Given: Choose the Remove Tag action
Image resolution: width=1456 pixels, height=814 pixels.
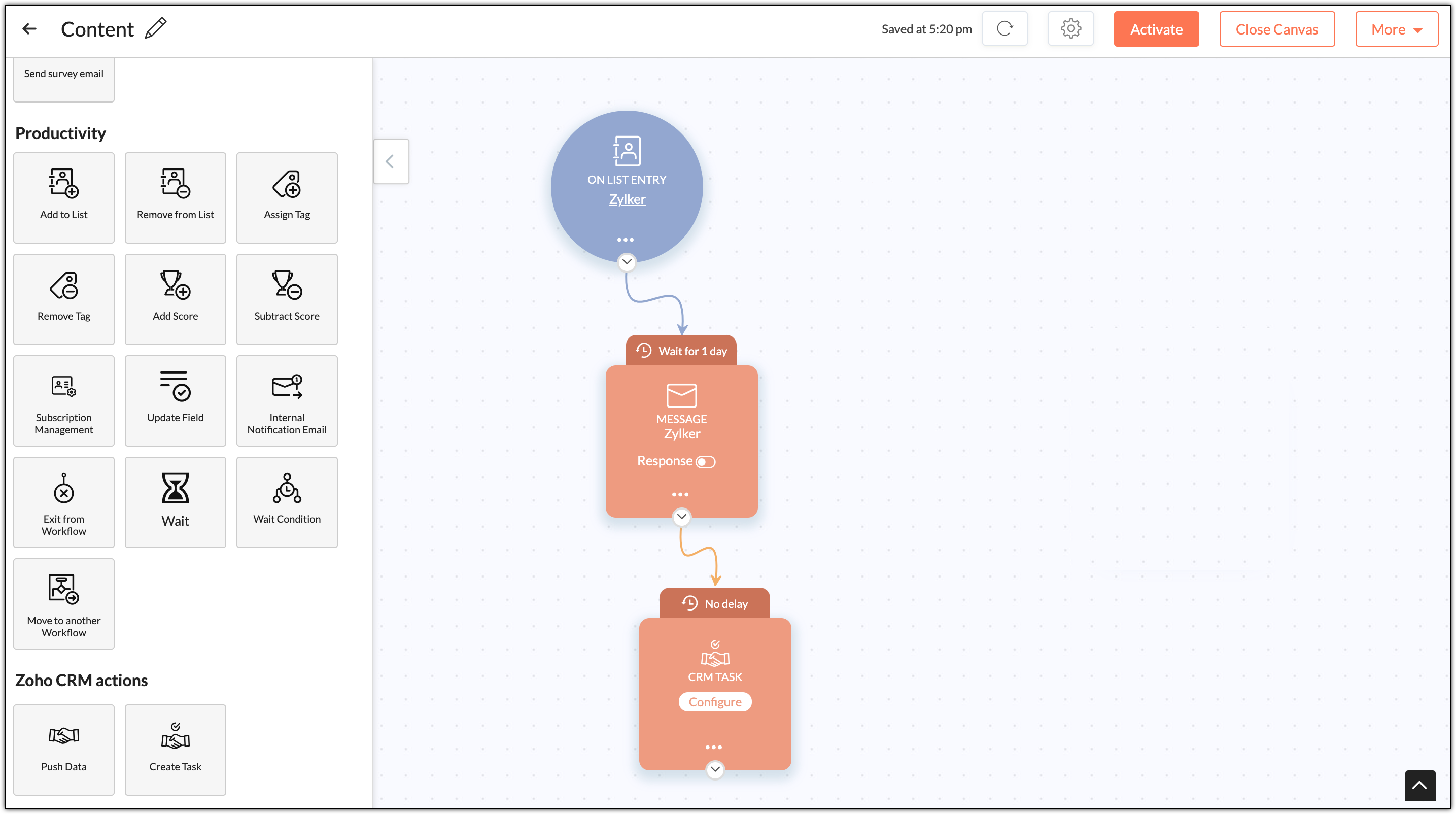Looking at the screenshot, I should point(64,299).
